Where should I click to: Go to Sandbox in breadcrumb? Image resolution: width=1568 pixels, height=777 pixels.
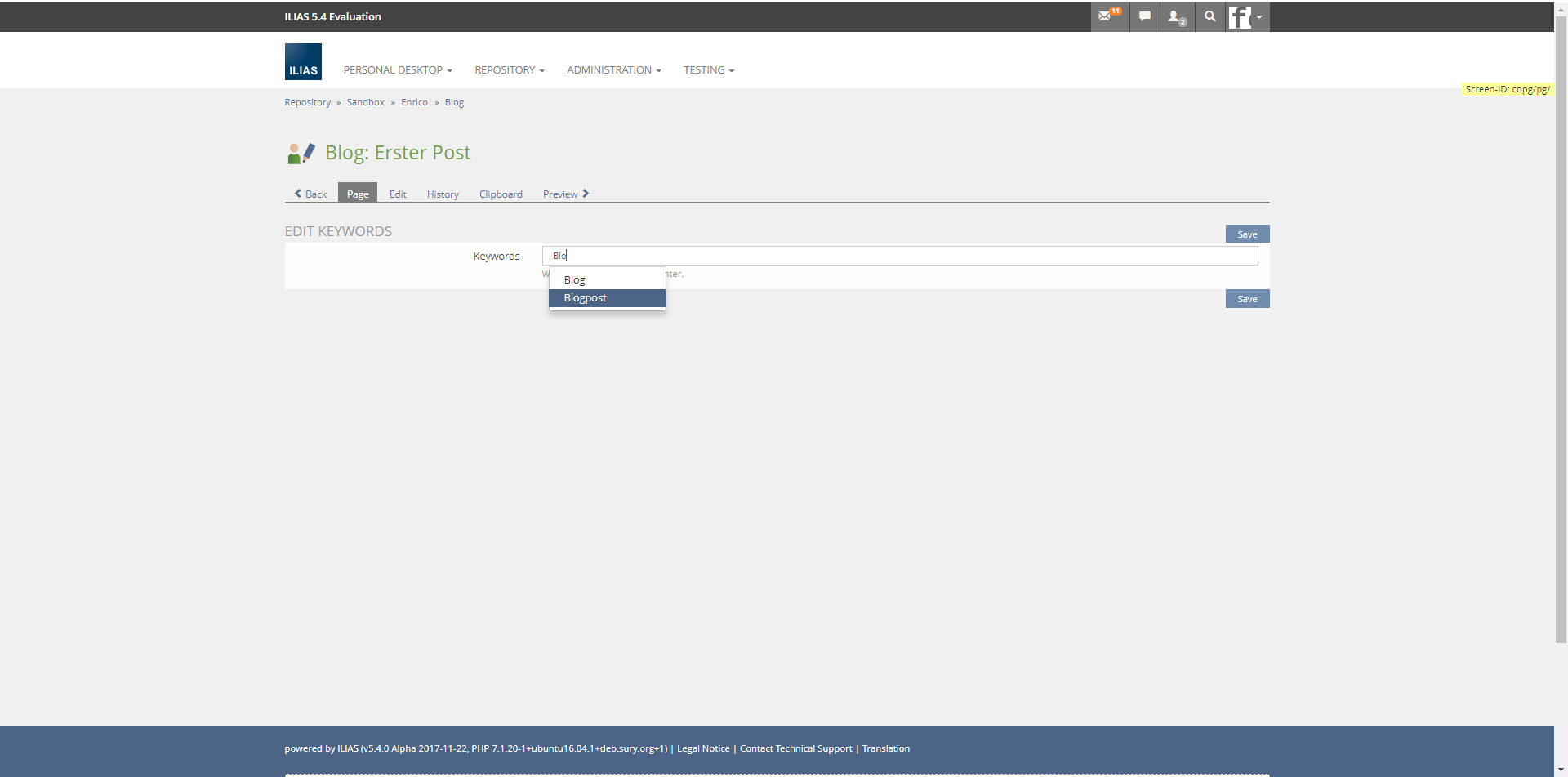(x=365, y=102)
